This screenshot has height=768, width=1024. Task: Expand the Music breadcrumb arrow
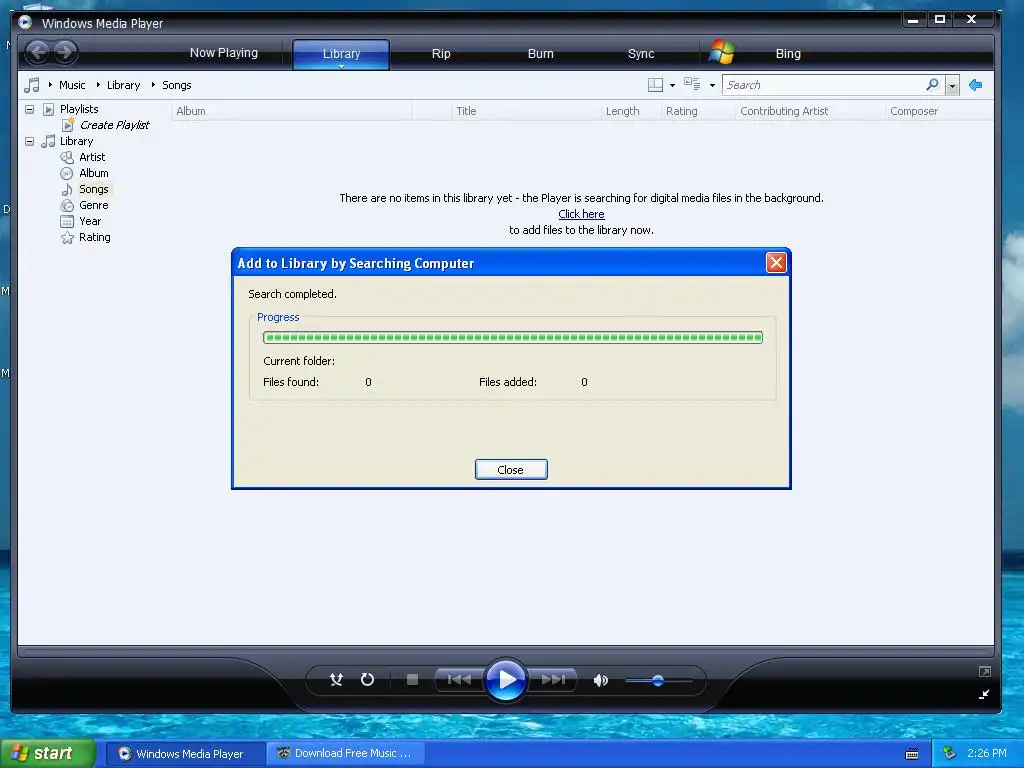click(50, 85)
